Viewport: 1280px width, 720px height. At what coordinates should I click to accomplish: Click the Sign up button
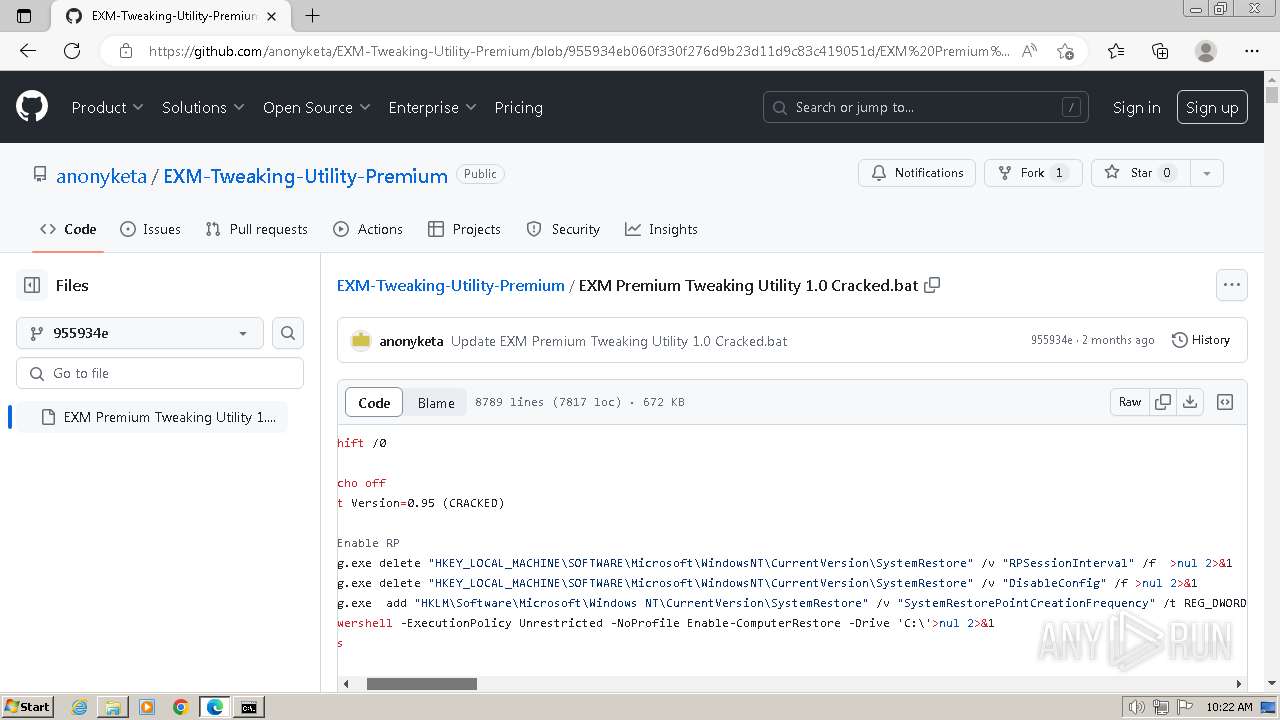click(1212, 107)
